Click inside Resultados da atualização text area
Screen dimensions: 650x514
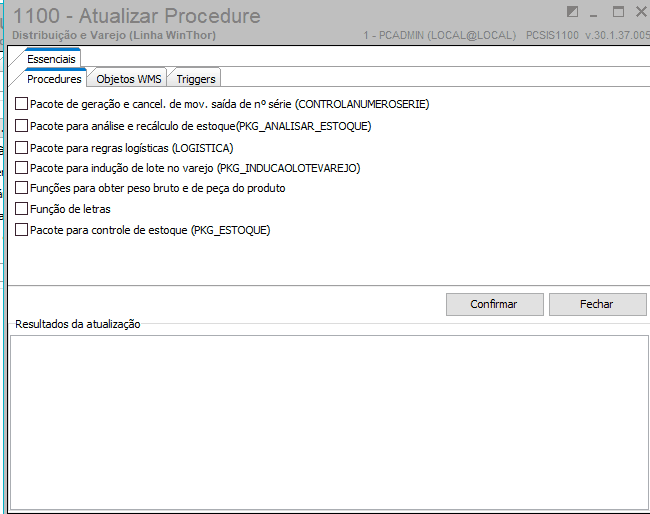329,422
